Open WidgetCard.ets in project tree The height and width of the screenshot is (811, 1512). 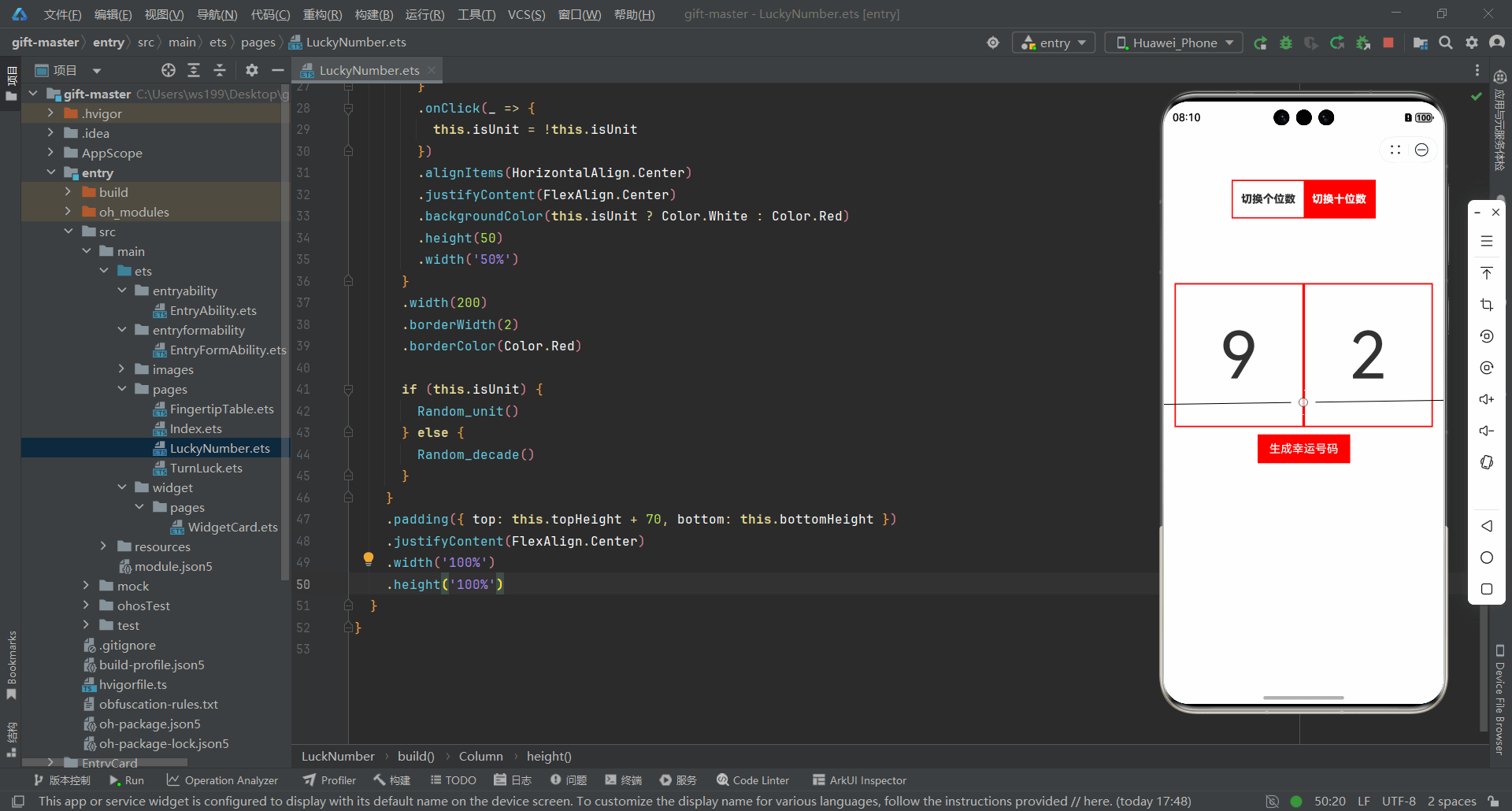pos(224,527)
